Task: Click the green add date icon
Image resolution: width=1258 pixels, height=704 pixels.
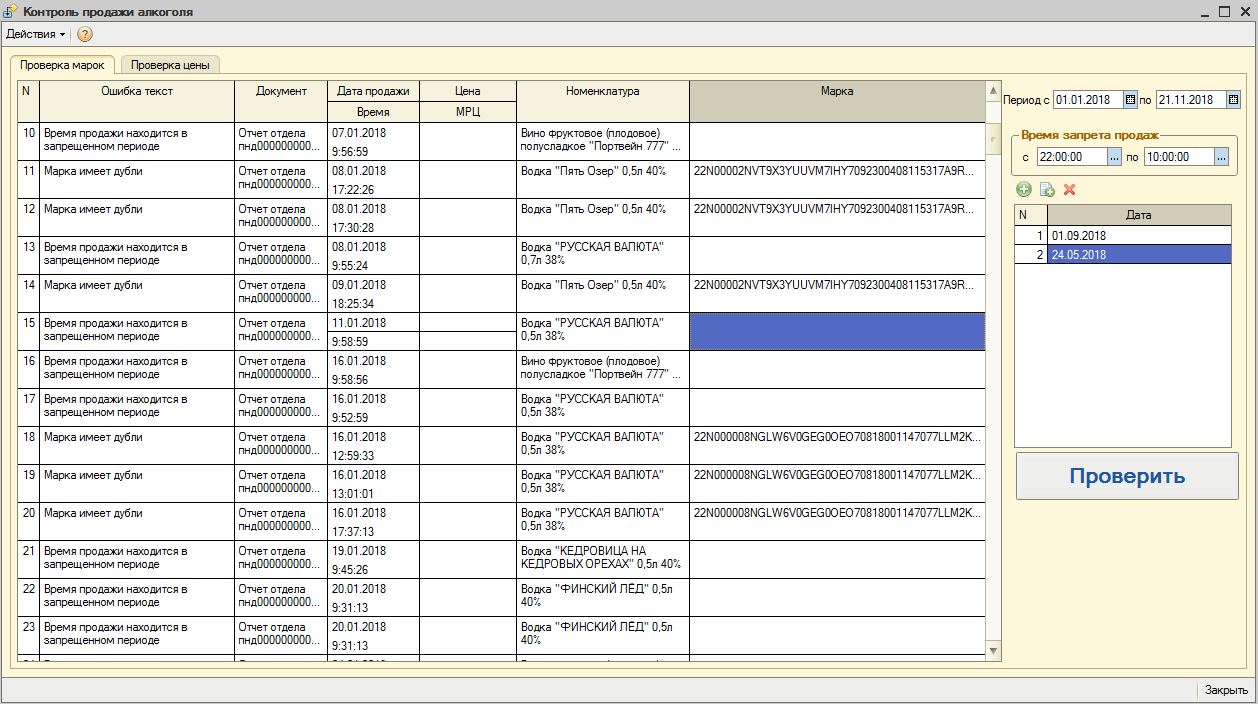Action: click(1024, 189)
